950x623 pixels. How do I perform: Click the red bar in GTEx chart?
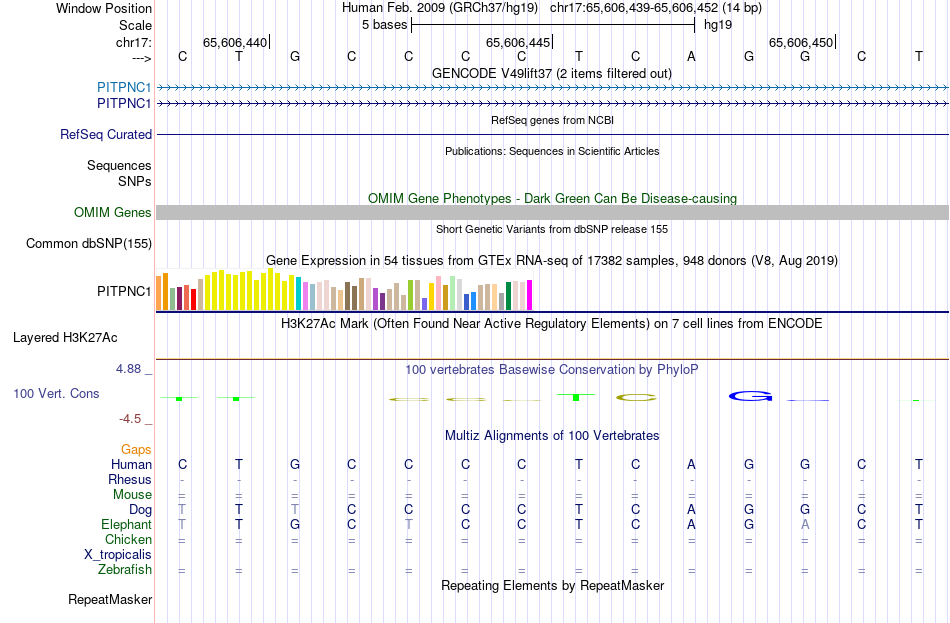(x=193, y=299)
